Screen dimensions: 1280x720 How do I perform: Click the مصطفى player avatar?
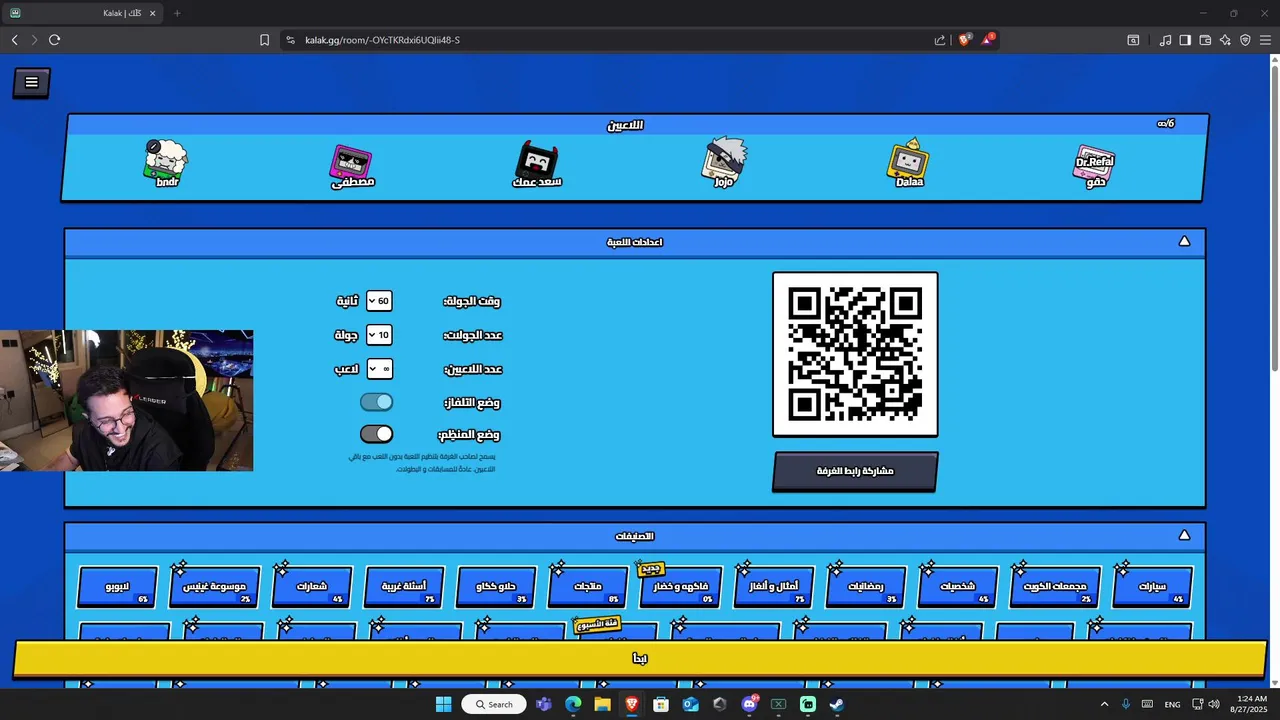[x=352, y=166]
